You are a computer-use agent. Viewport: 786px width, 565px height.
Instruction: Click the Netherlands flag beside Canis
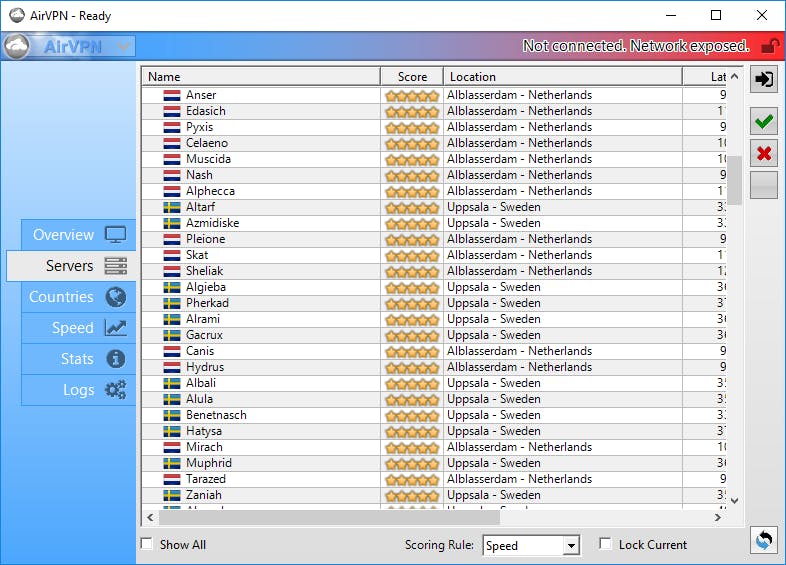point(172,351)
